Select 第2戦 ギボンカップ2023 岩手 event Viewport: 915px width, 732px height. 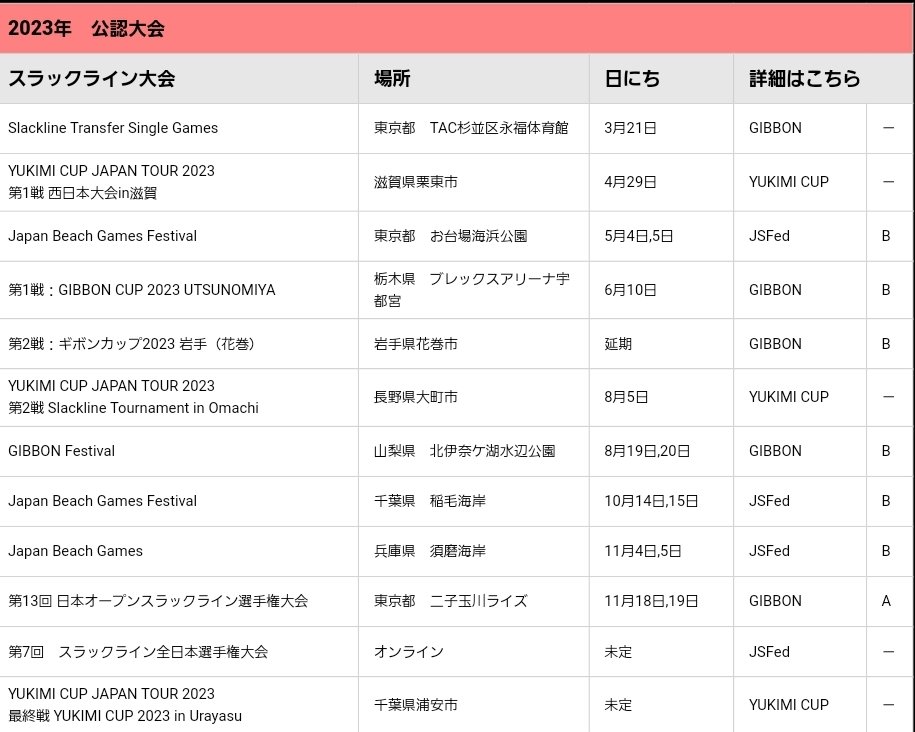point(132,344)
